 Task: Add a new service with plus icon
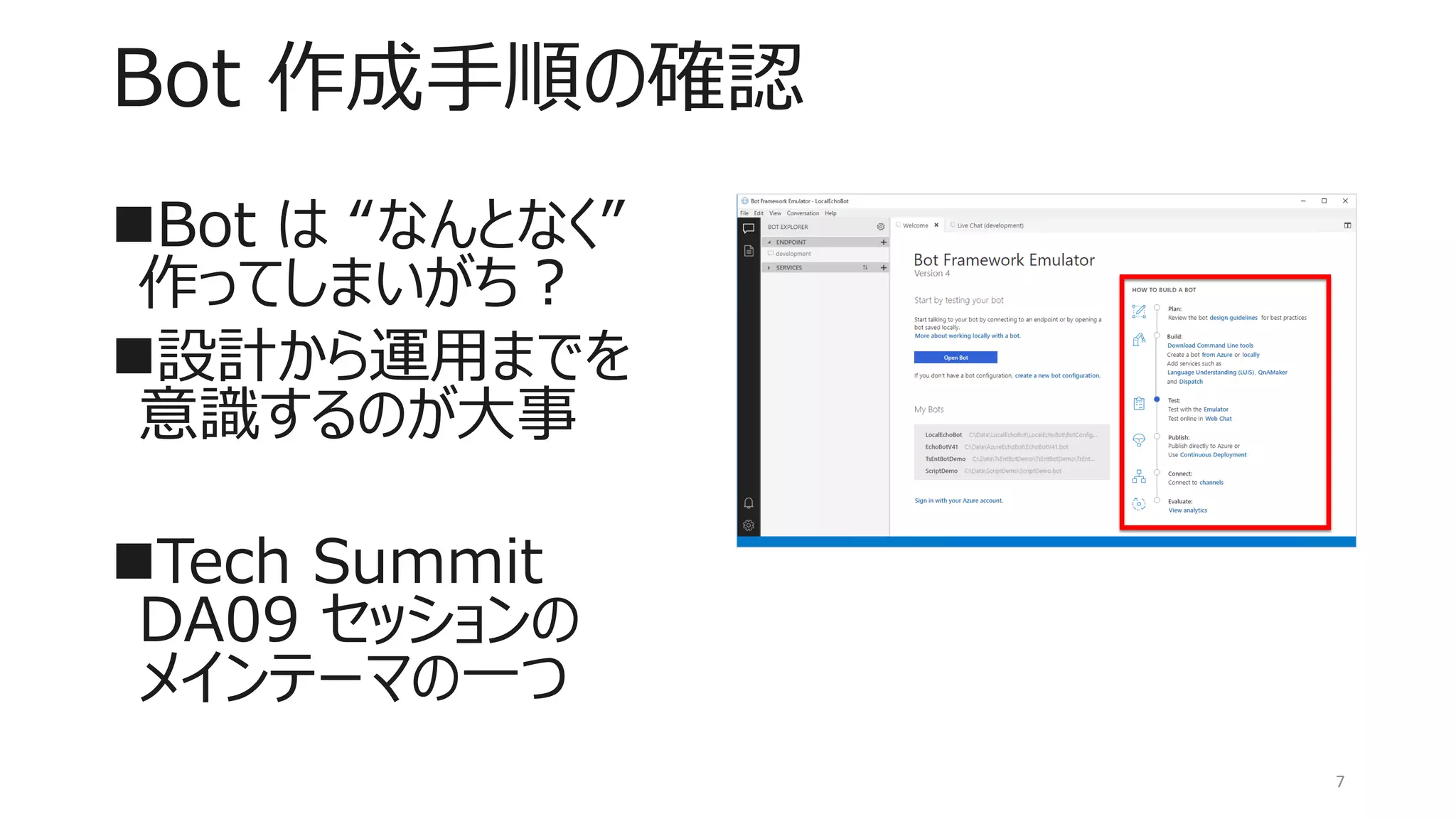click(884, 268)
